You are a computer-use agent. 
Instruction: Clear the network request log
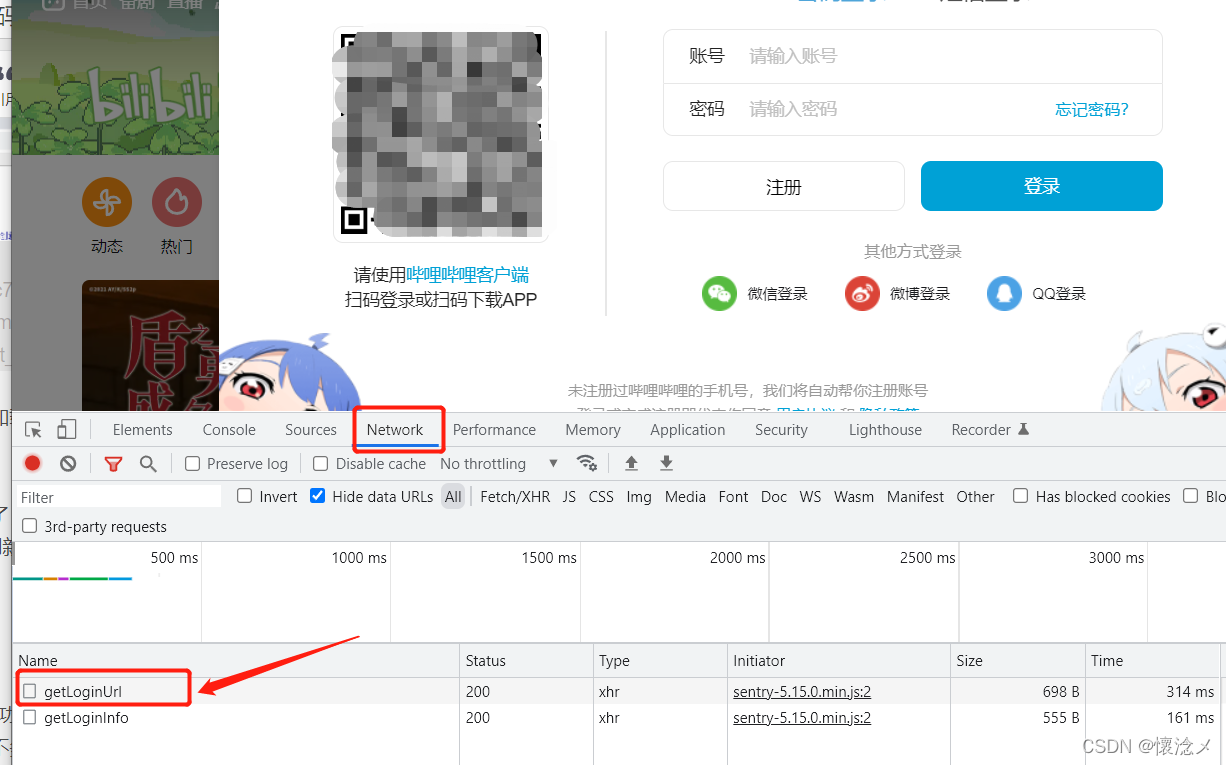[66, 463]
